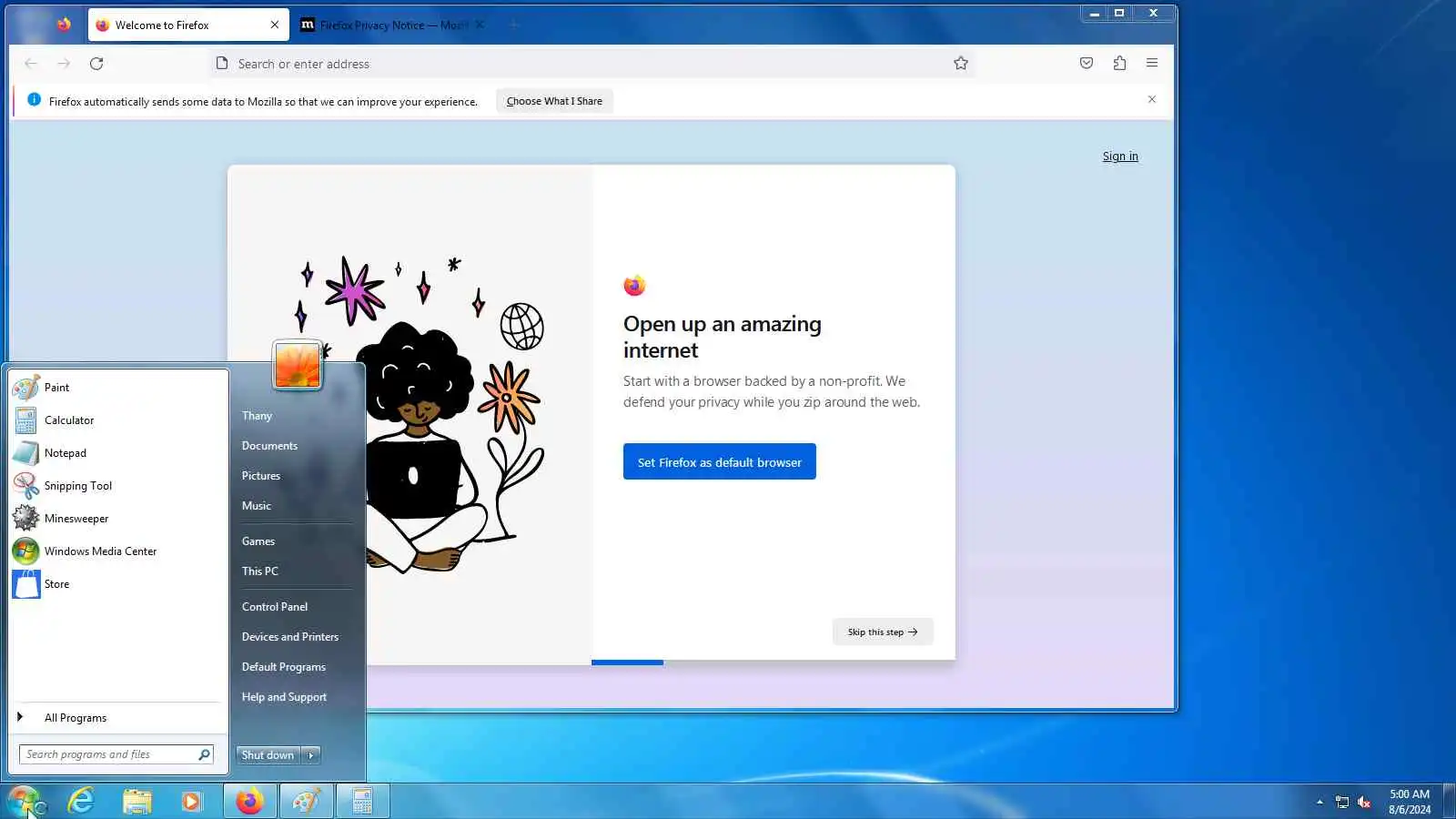Open Pictures from the Start menu
The image size is (1456, 819).
261,476
